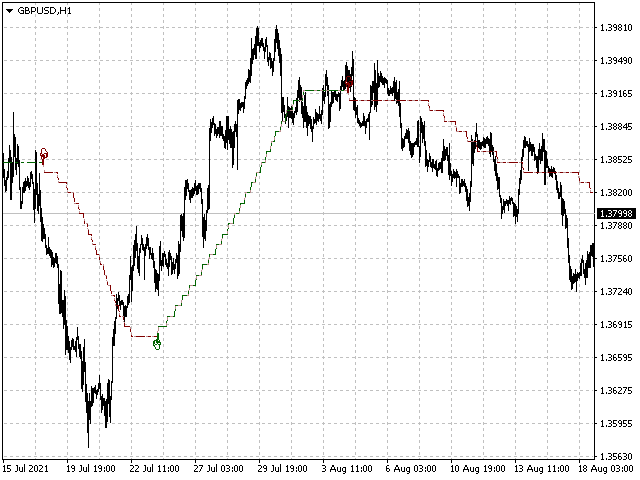Image resolution: width=640 pixels, height=480 pixels.
Task: Click the 3 Aug 11:00 time label
Action: [347, 469]
